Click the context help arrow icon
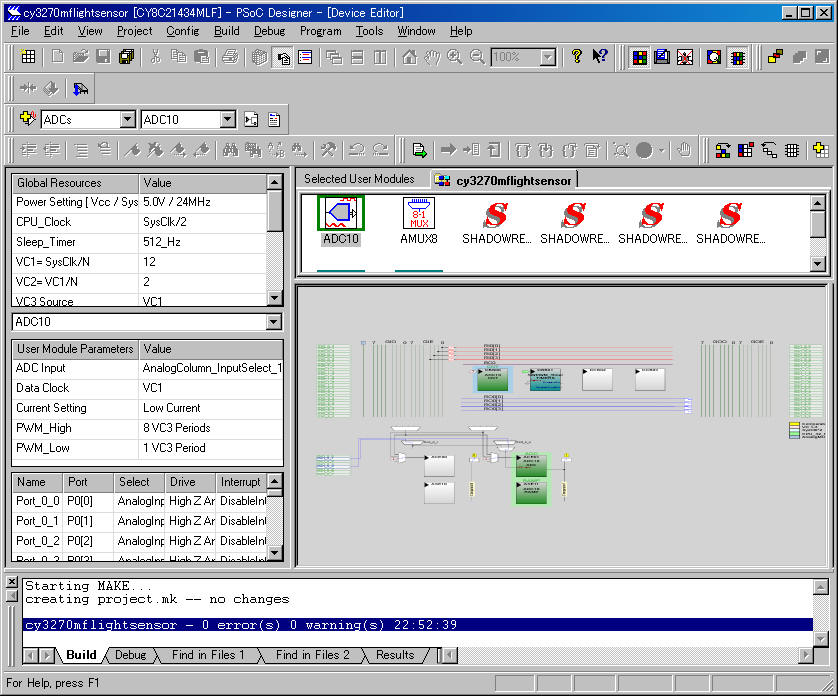Viewport: 838px width, 696px height. click(600, 56)
